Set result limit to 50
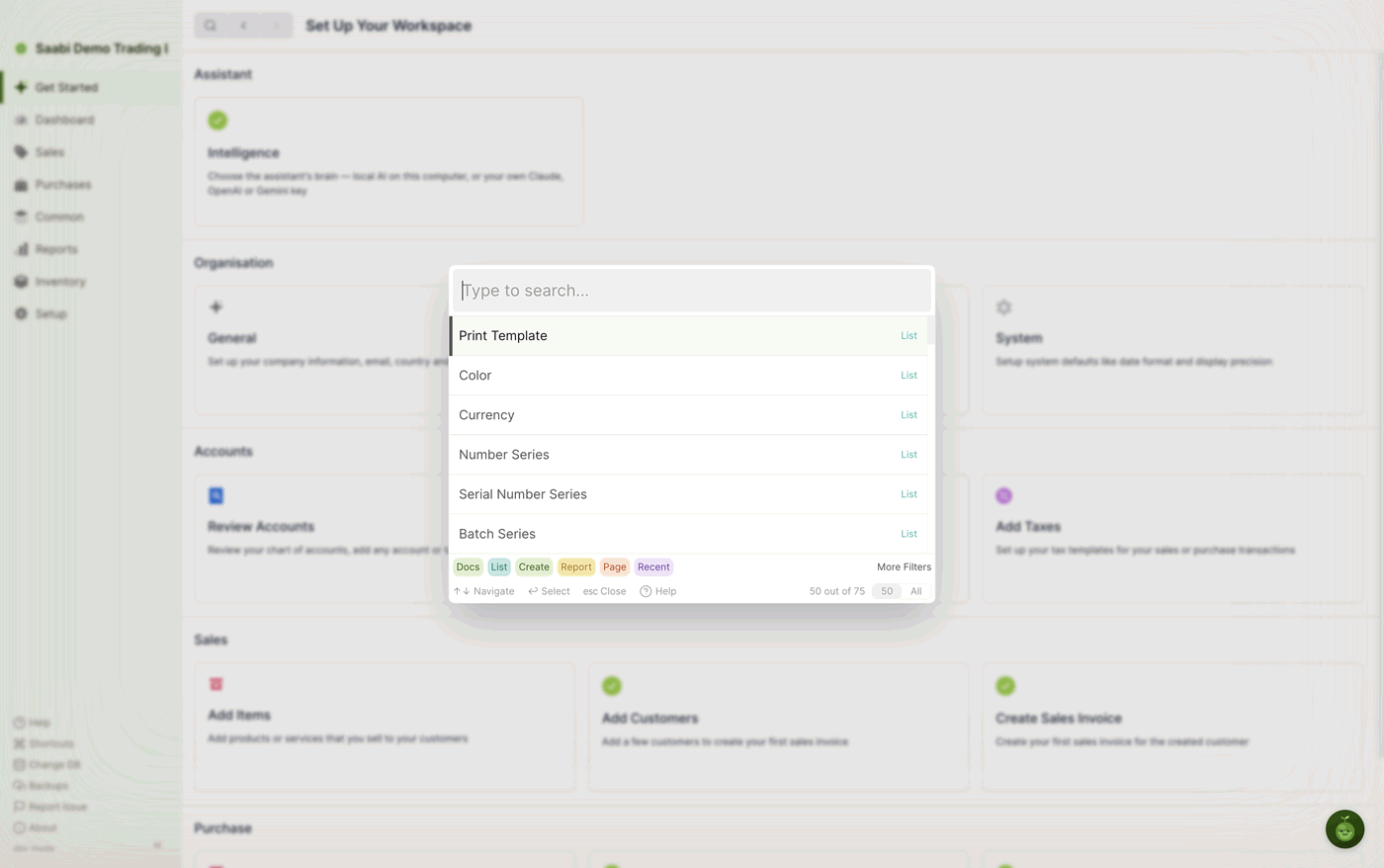The height and width of the screenshot is (868, 1384). [887, 591]
